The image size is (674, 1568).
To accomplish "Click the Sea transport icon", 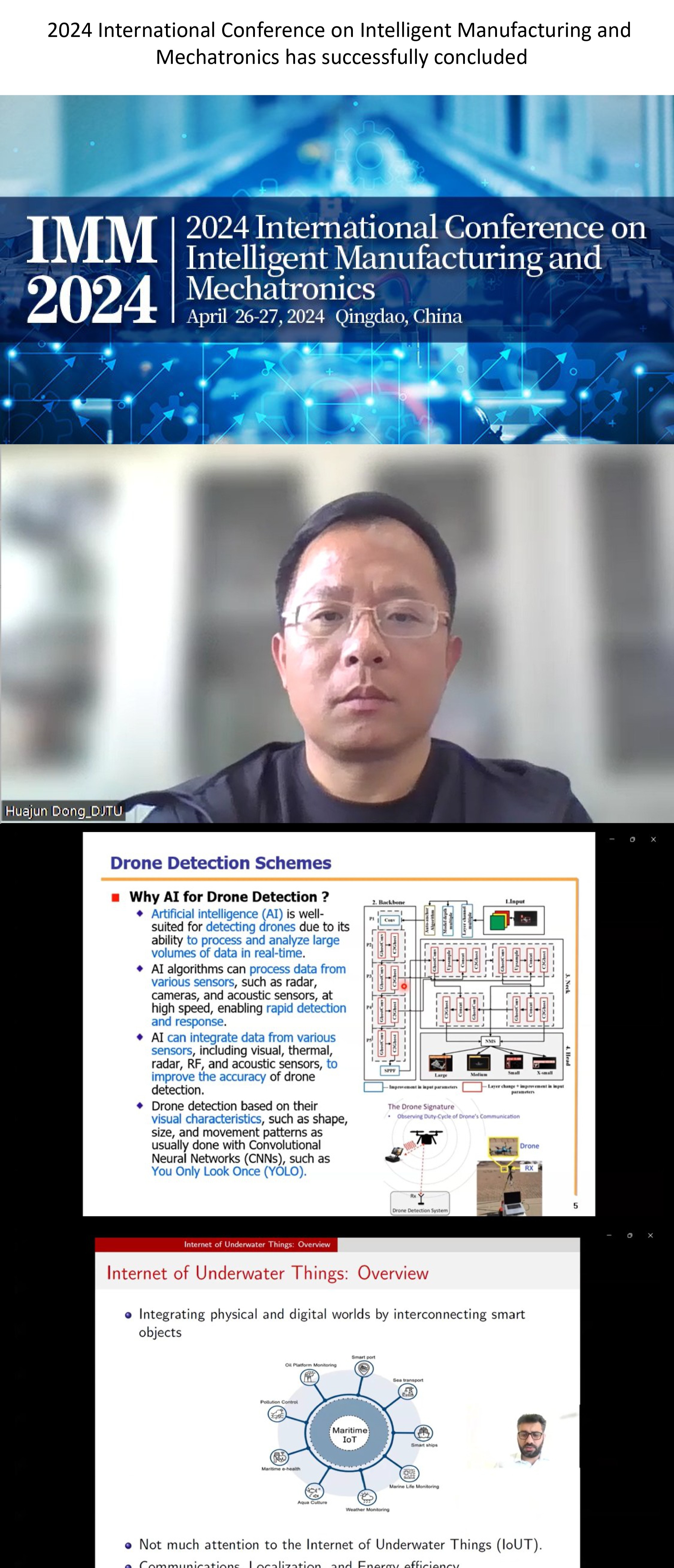I will click(x=407, y=1391).
